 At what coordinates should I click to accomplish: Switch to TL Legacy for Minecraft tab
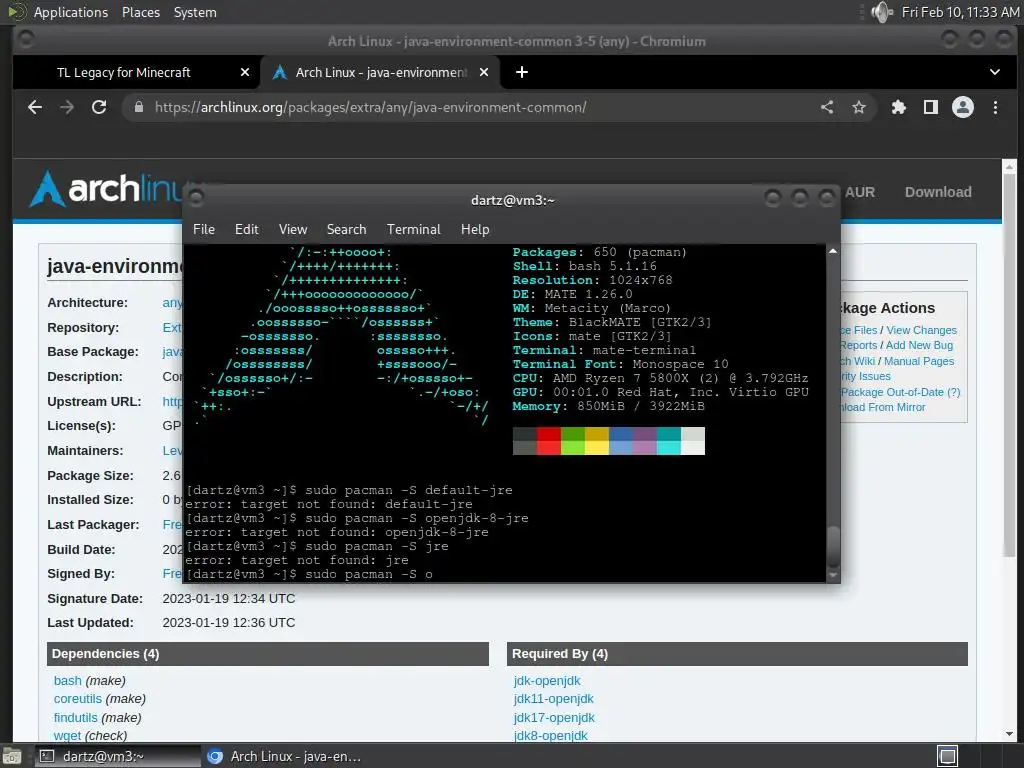124,72
